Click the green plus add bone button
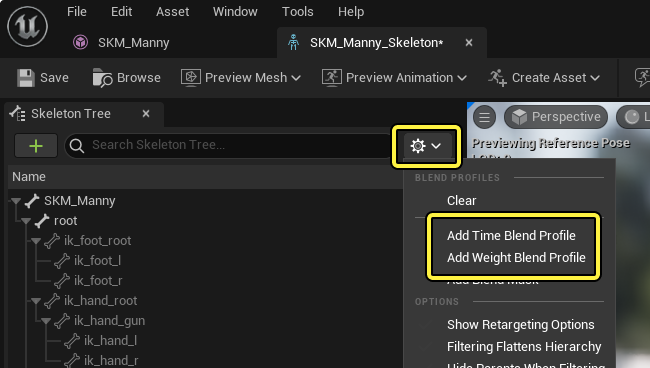Viewport: 650px width, 368px height. click(x=36, y=145)
